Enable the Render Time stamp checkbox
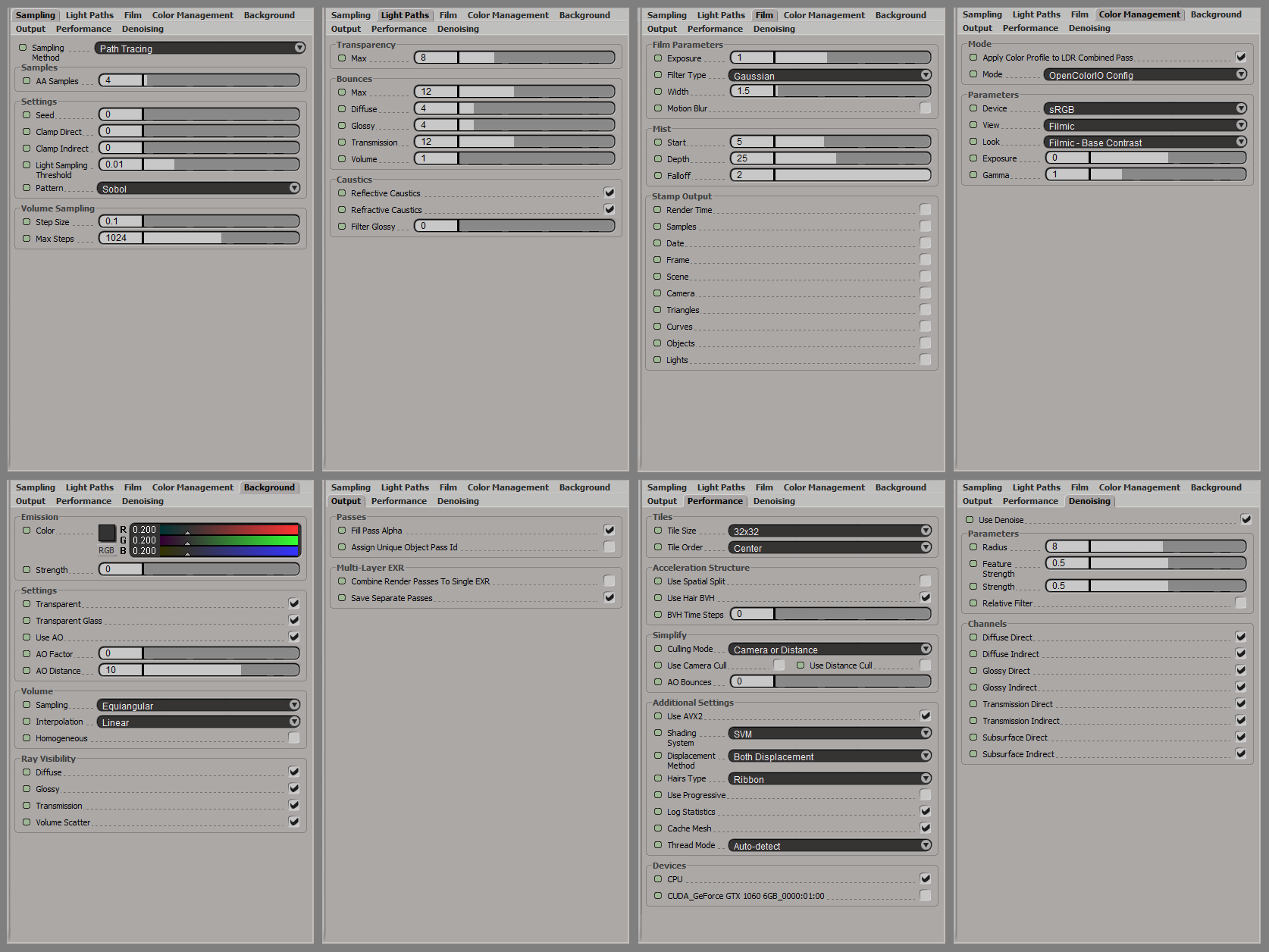Image resolution: width=1269 pixels, height=952 pixels. tap(926, 209)
